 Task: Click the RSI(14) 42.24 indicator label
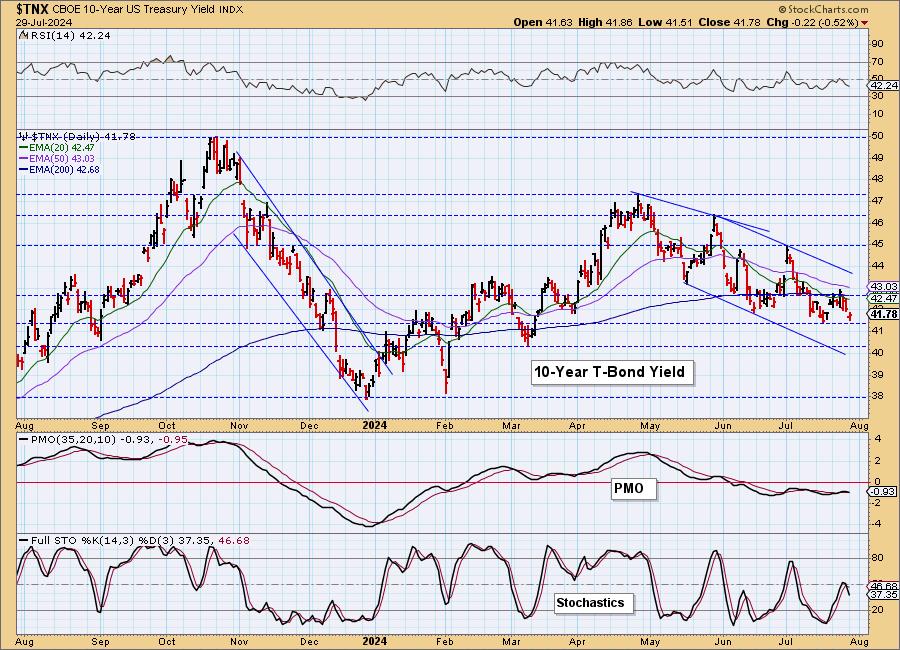coord(69,35)
